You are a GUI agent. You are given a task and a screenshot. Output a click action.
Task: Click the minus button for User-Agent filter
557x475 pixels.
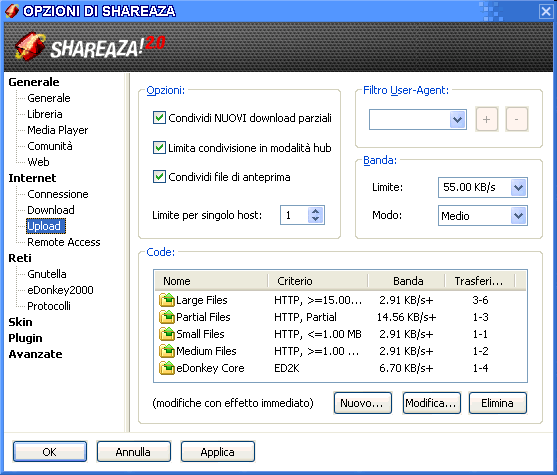pyautogui.click(x=517, y=119)
